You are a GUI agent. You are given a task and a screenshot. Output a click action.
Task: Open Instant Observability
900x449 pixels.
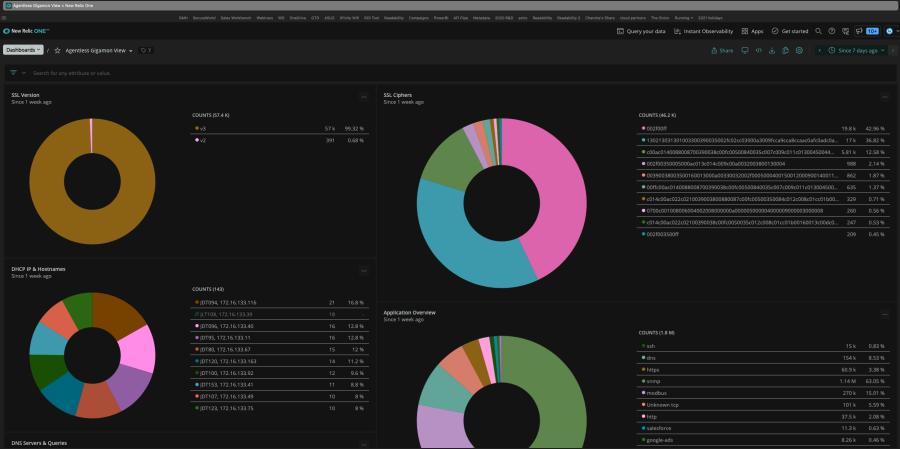(704, 31)
